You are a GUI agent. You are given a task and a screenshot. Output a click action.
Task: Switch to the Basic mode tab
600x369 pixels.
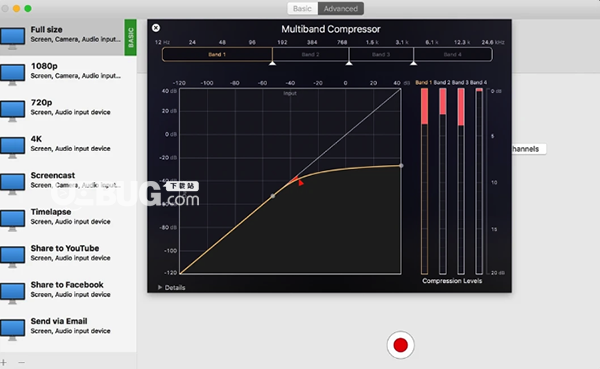click(x=302, y=8)
